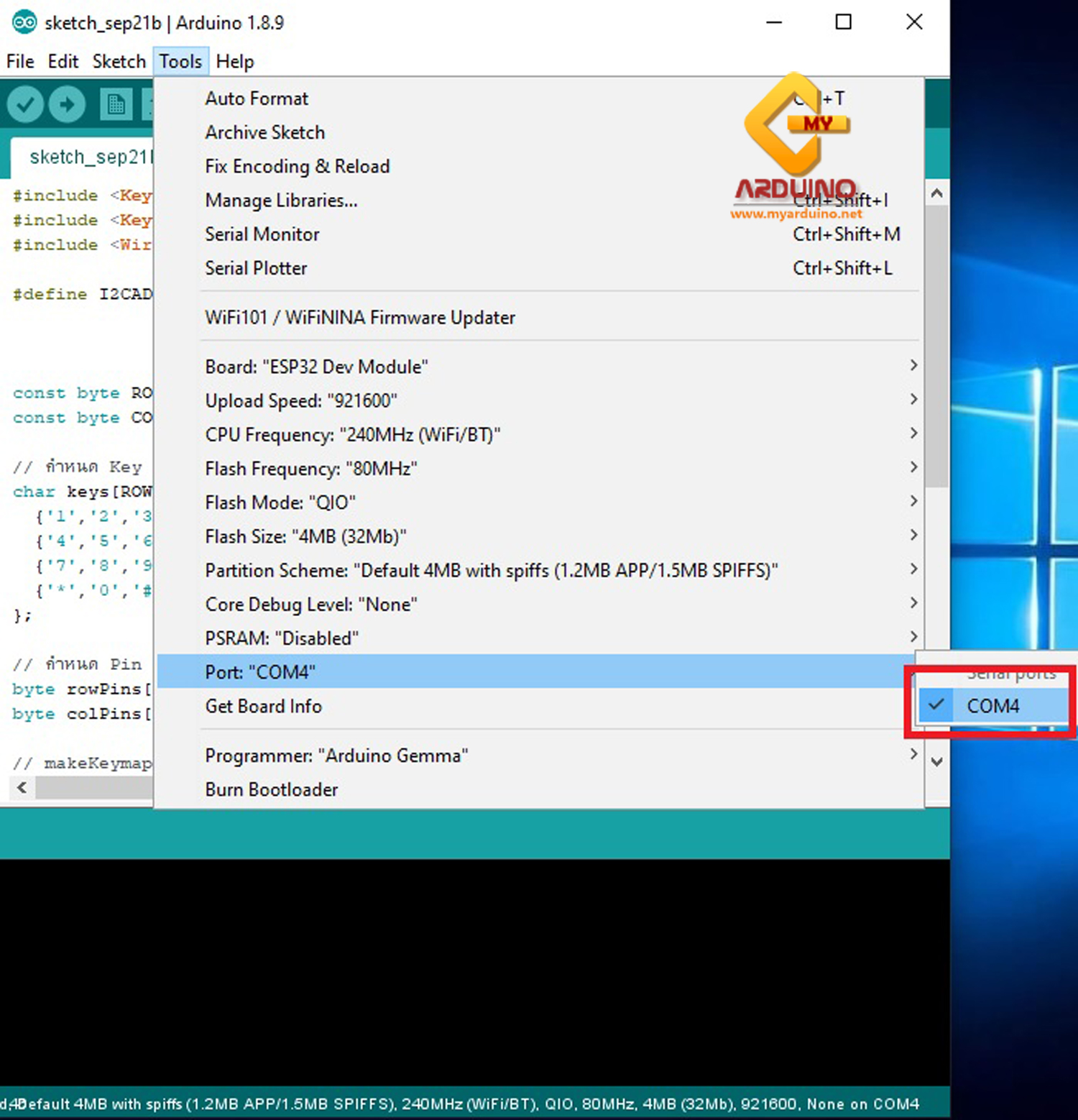Click the Verify checkmark toolbar icon
Image resolution: width=1078 pixels, height=1120 pixels.
(26, 104)
